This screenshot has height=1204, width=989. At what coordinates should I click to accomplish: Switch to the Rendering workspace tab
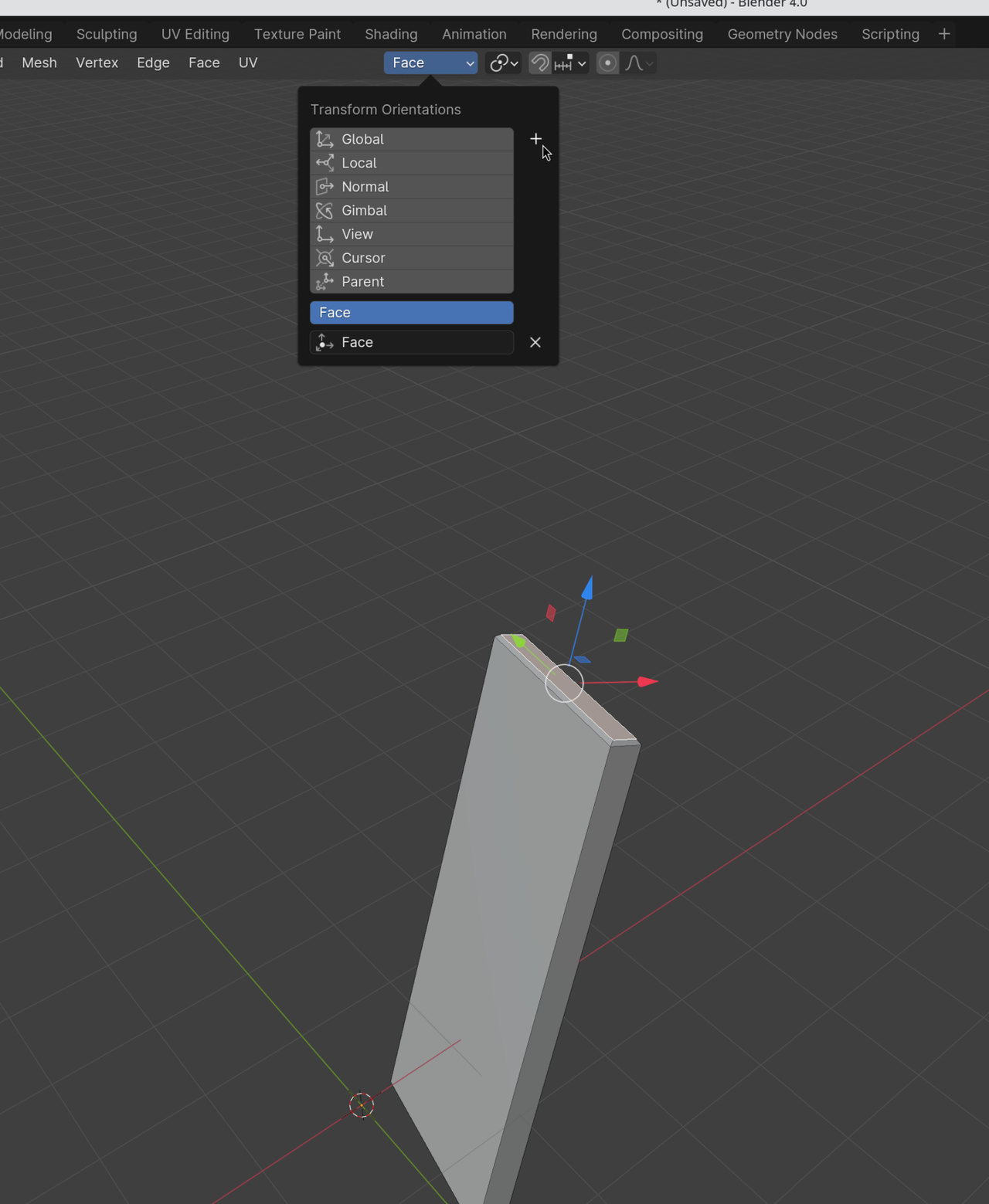[564, 34]
